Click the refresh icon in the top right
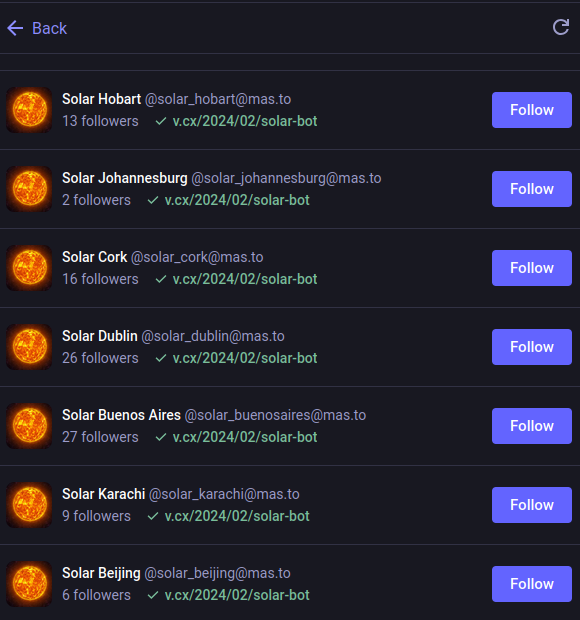The height and width of the screenshot is (620, 580). (561, 27)
